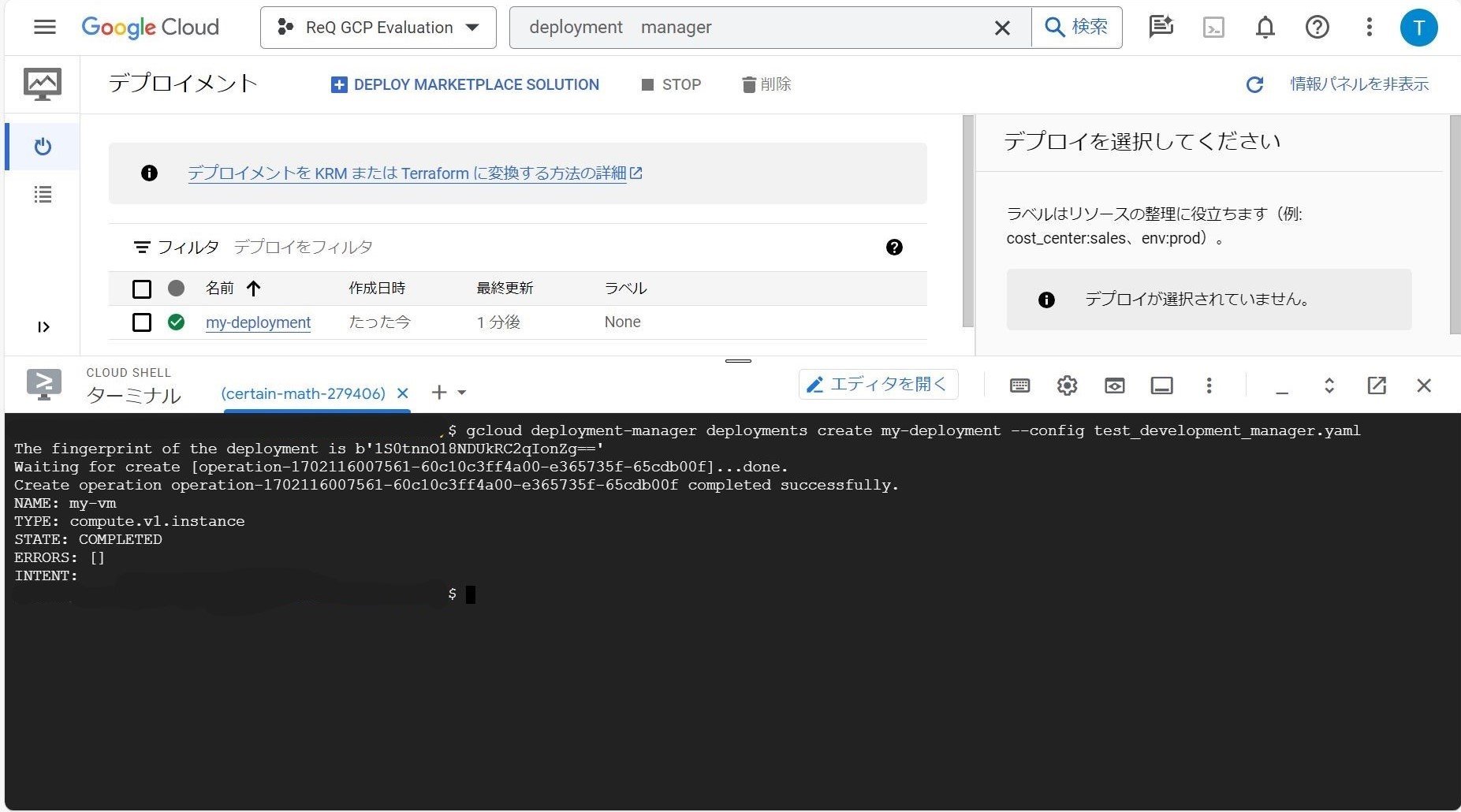Click the info icon in the conversion banner
The image size is (1461, 812).
pos(149,173)
